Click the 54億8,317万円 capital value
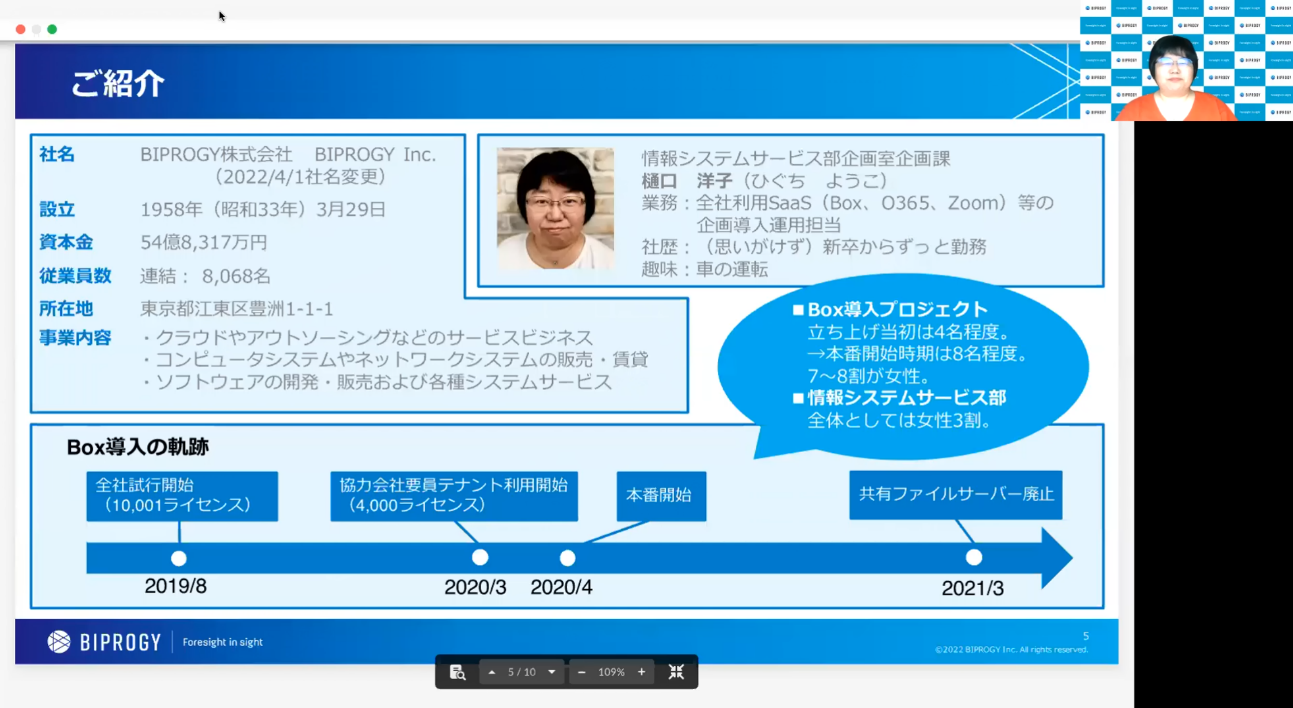Viewport: 1293px width, 708px height. coord(204,242)
